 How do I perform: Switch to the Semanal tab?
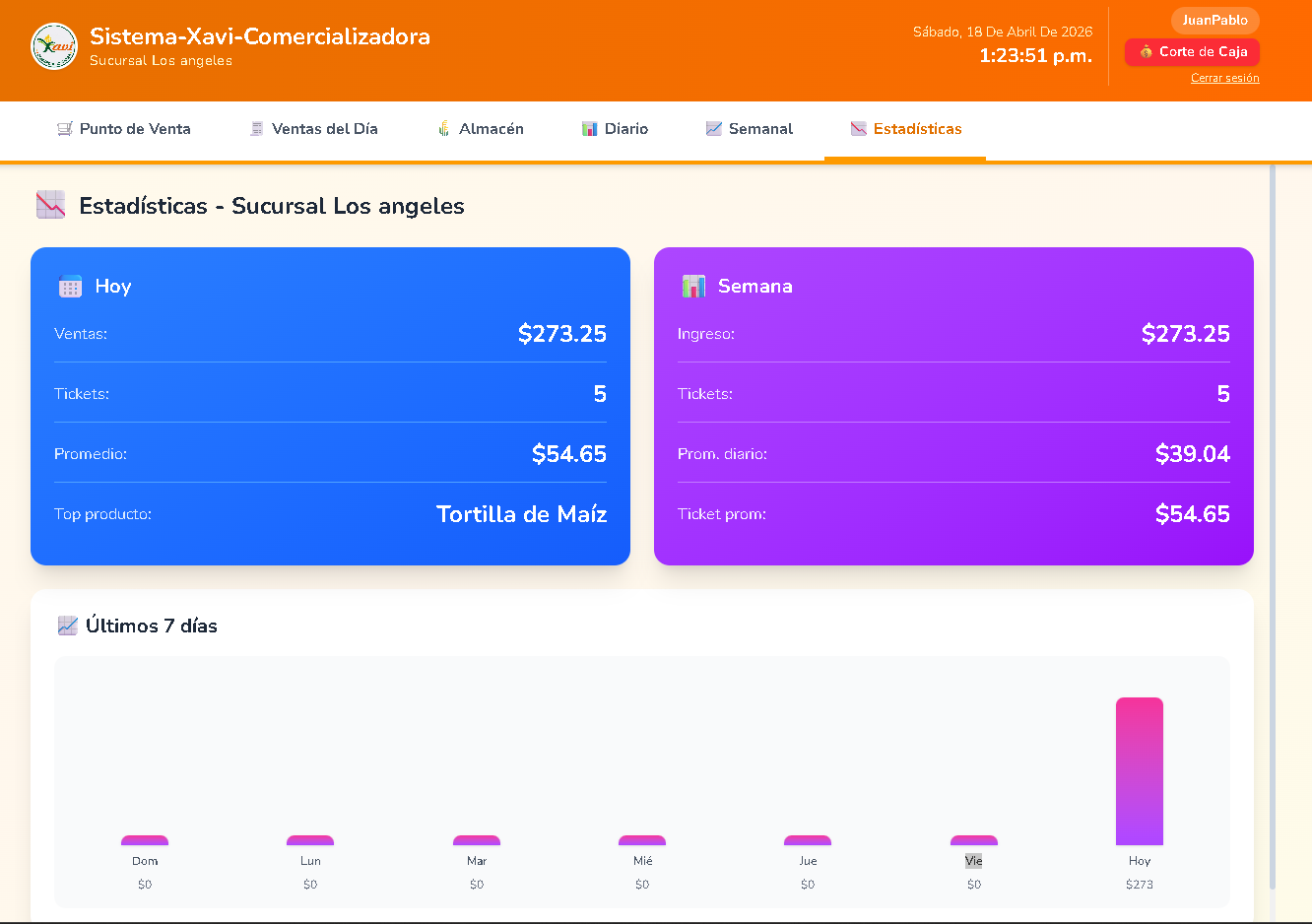pos(759,129)
